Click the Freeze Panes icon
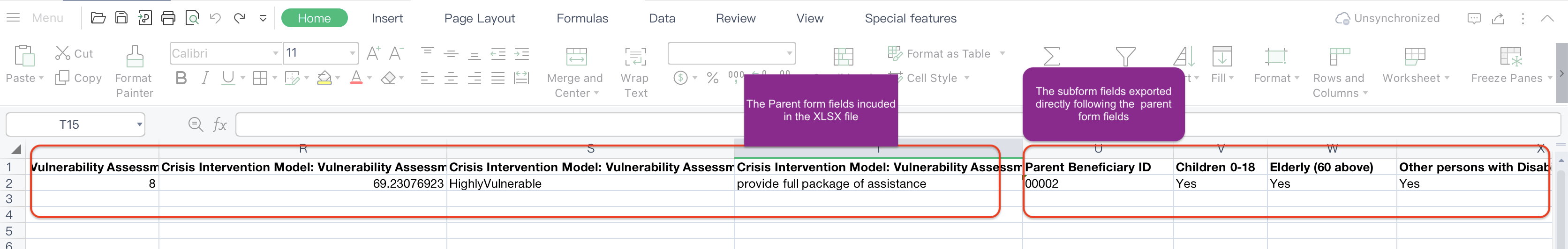This screenshot has height=249, width=1568. coord(1511,56)
